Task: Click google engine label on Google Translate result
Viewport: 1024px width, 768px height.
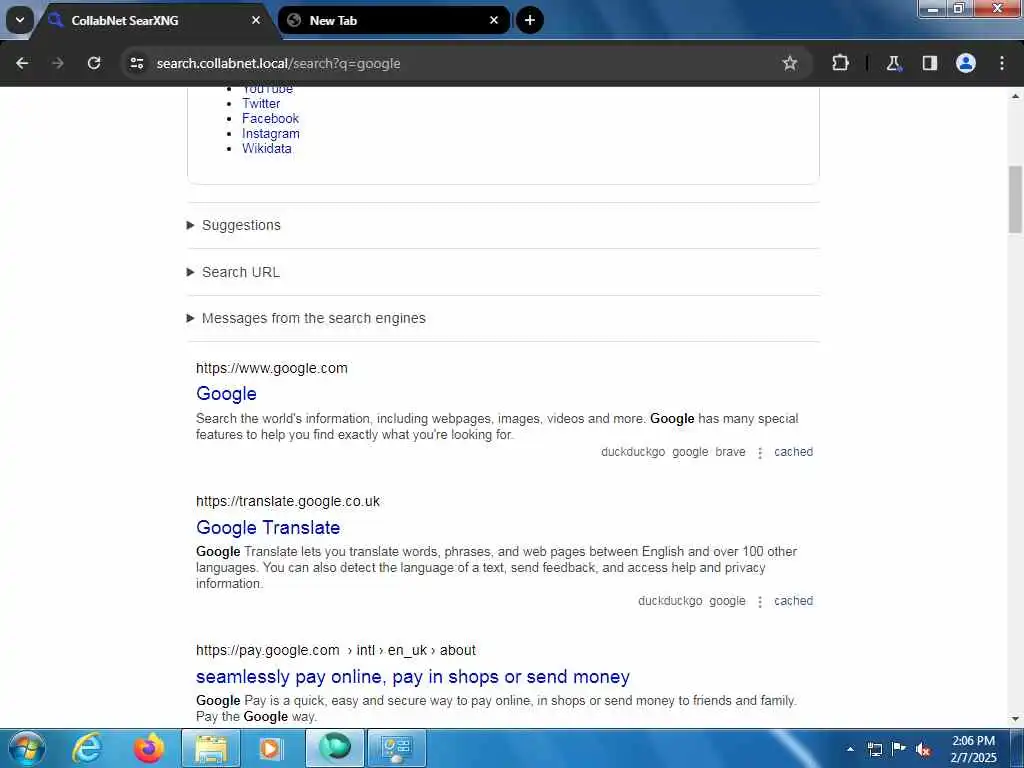Action: click(728, 601)
